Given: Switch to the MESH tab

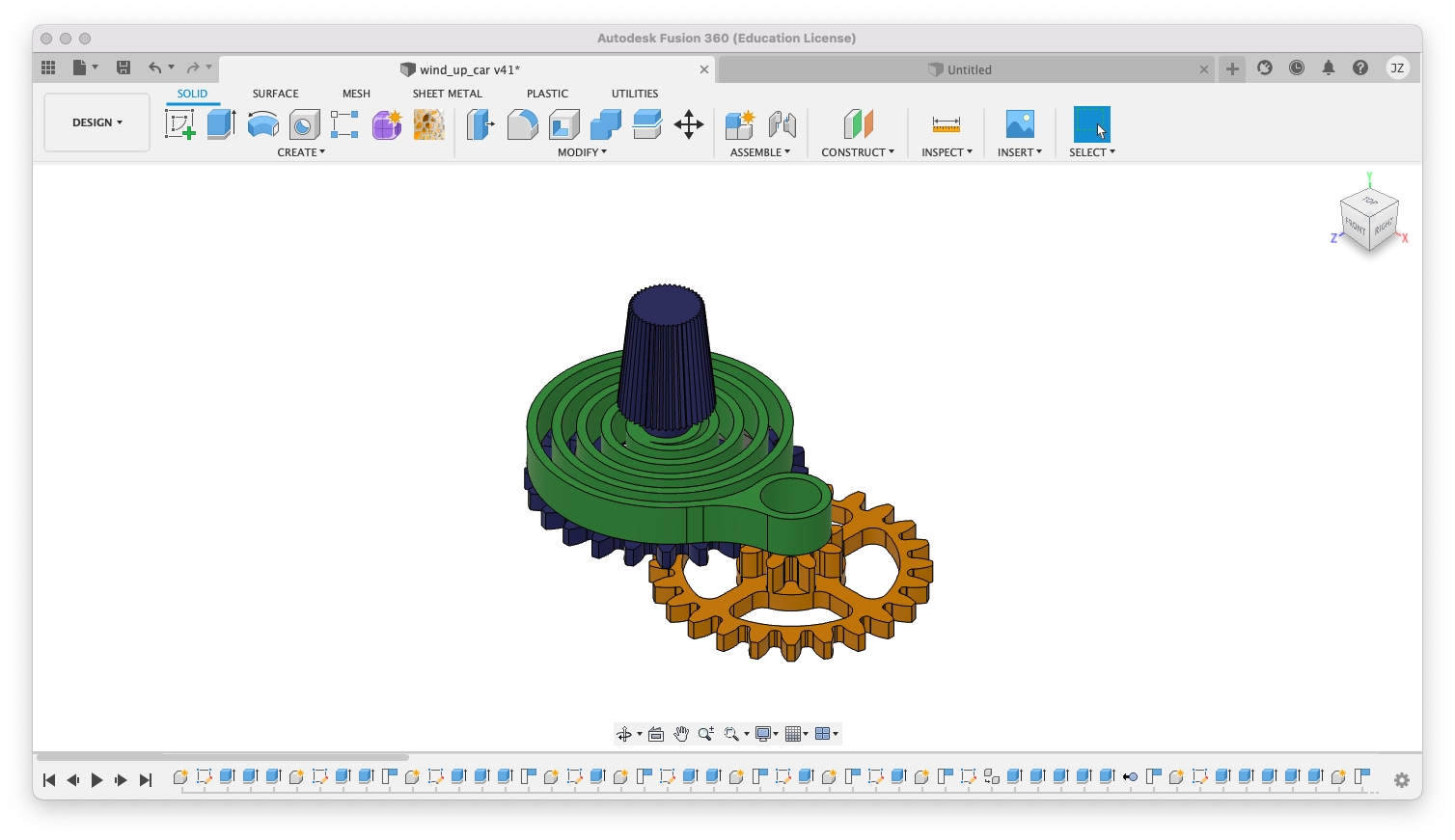Looking at the screenshot, I should (356, 94).
